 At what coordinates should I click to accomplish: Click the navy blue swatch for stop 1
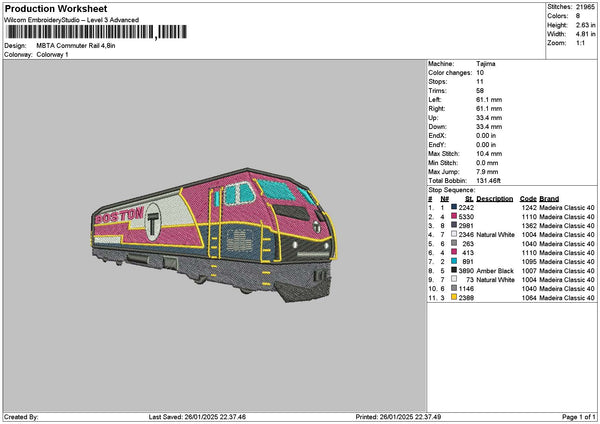[x=455, y=207]
